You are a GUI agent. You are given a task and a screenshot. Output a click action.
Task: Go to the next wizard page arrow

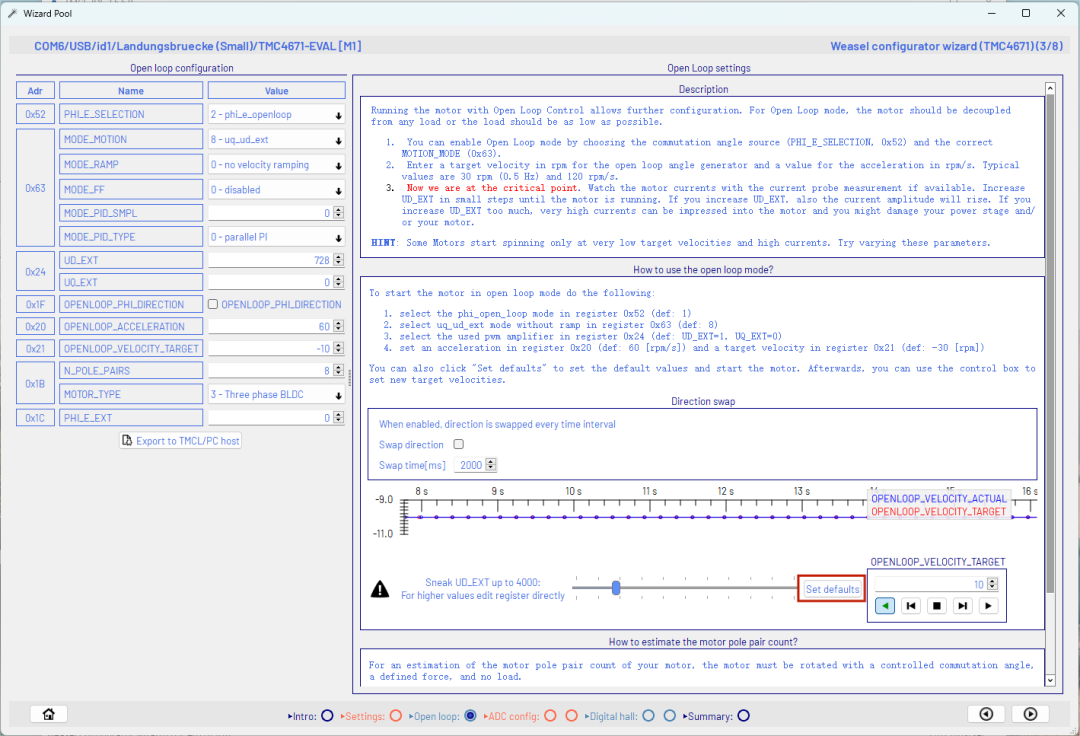coord(1030,713)
